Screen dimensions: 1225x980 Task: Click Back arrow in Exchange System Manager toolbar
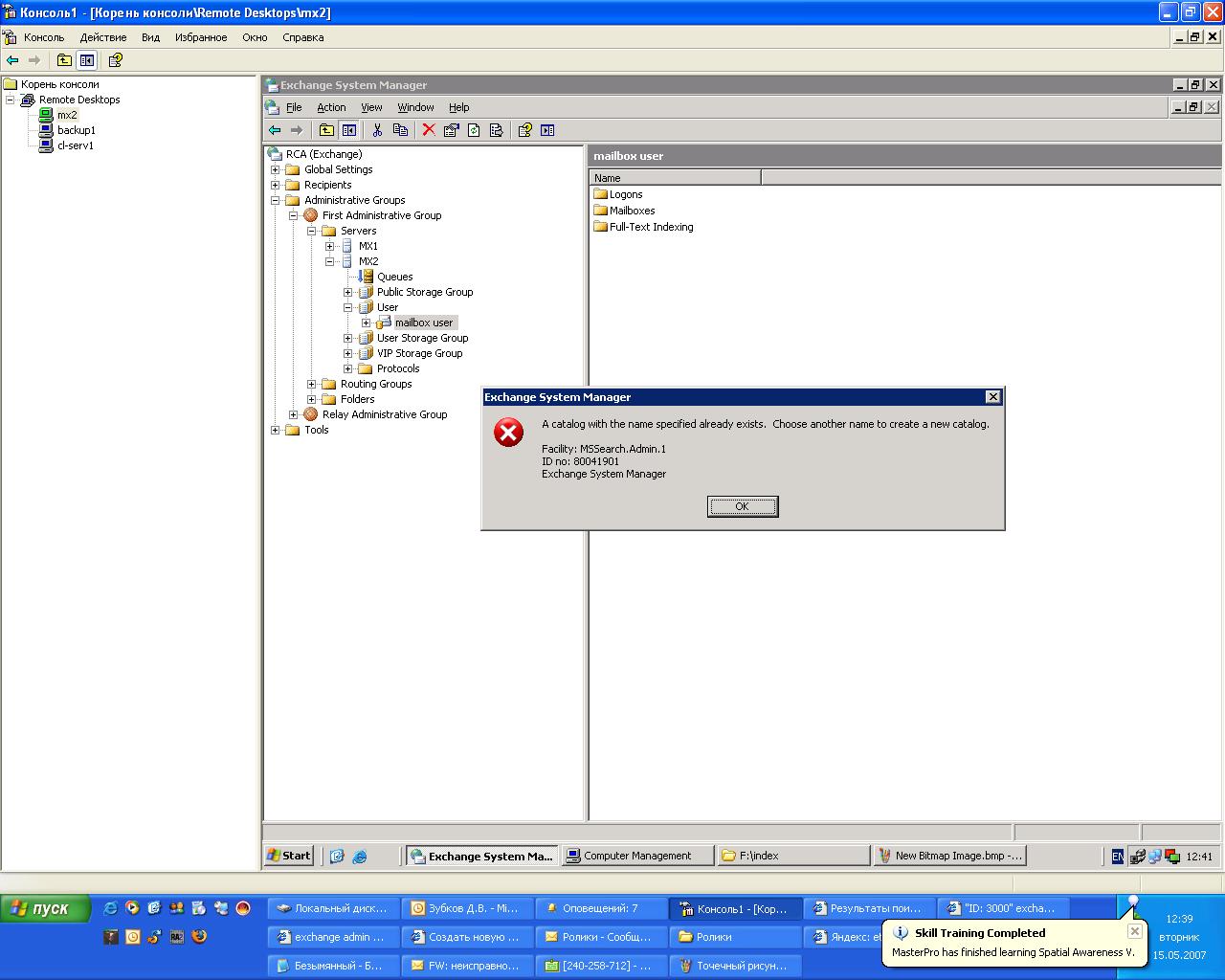coord(275,130)
